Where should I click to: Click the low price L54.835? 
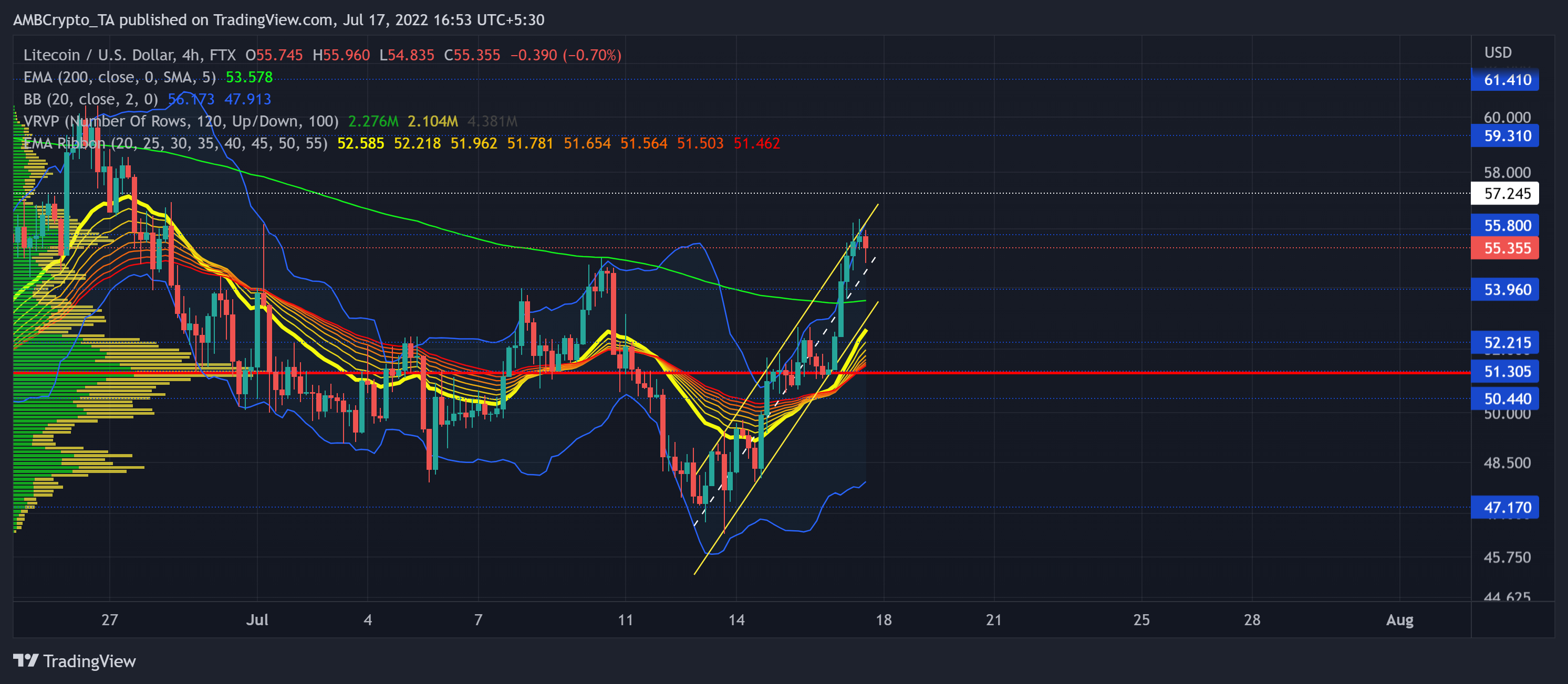click(x=407, y=55)
